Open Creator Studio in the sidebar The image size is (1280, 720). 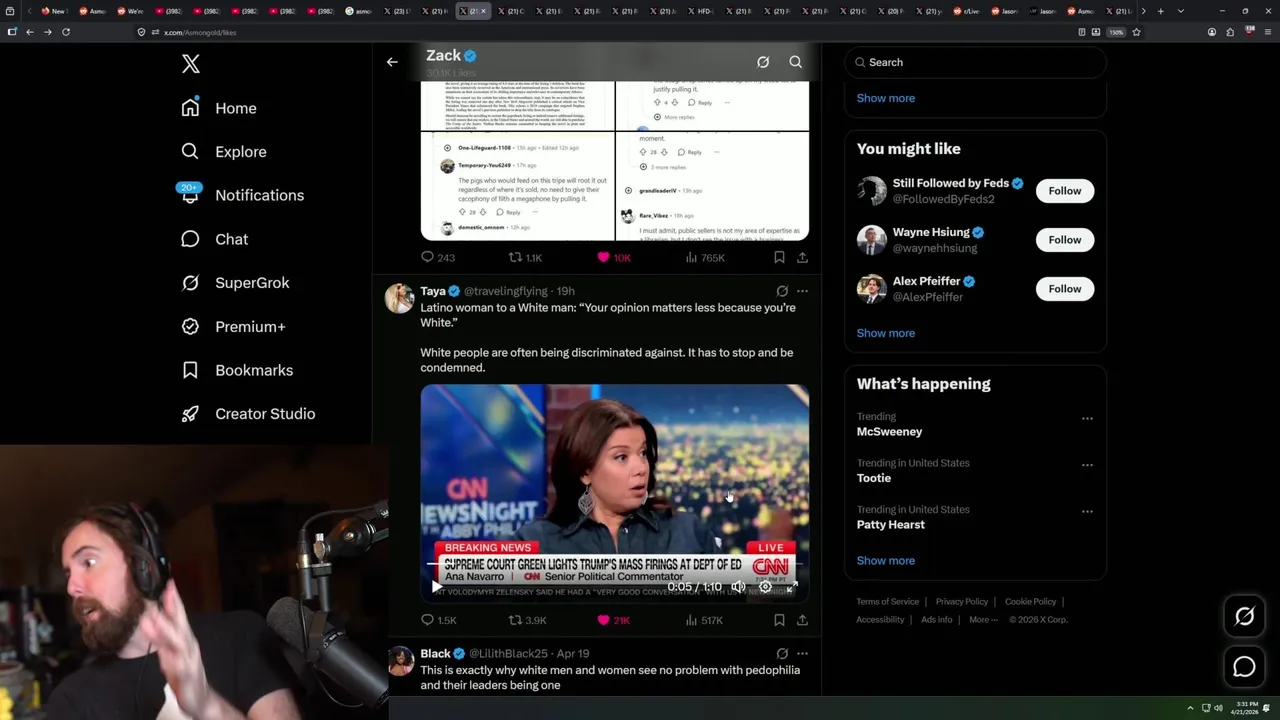tap(247, 414)
